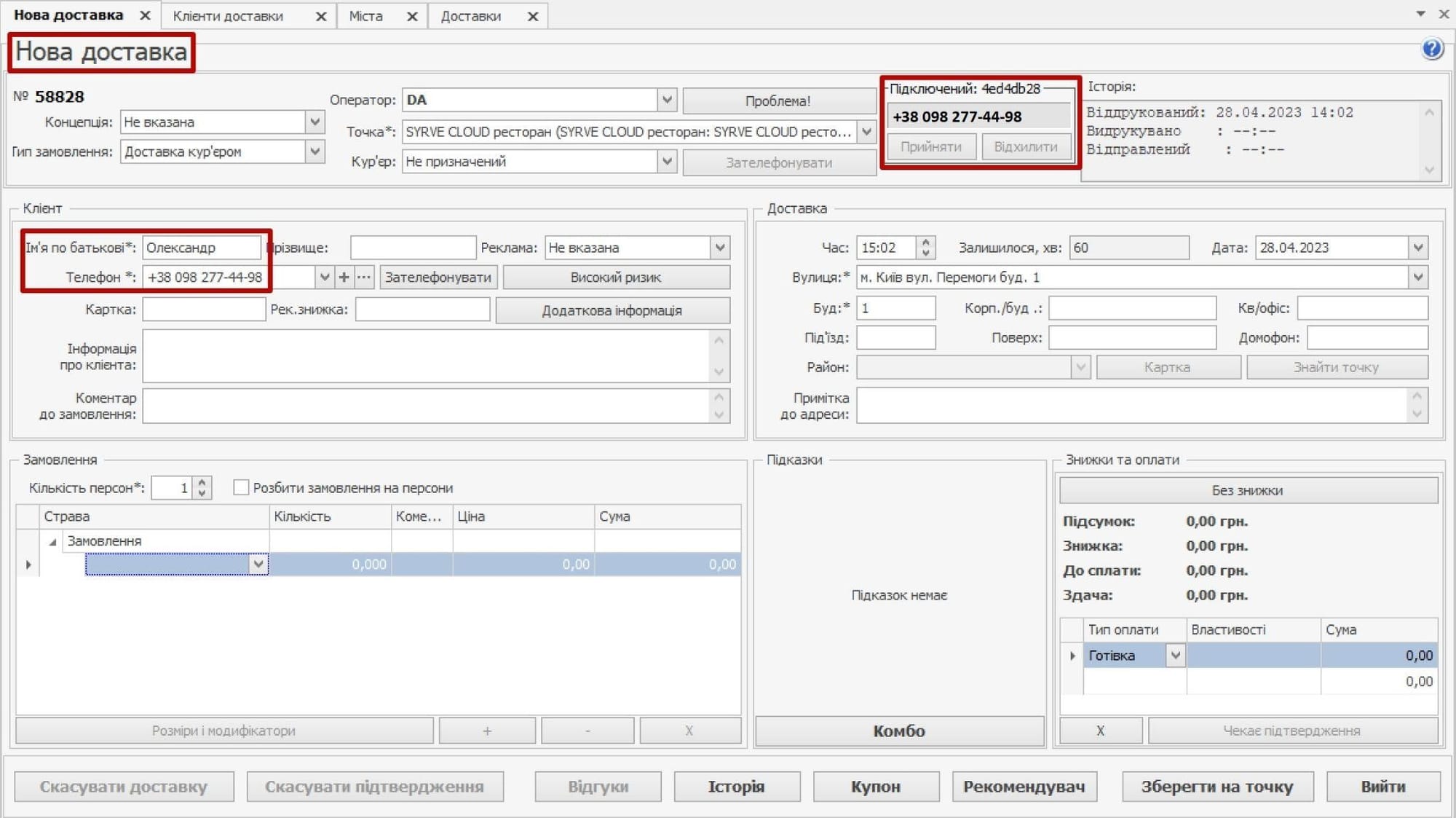Click Зберегти на точку
This screenshot has width=1456, height=818.
[1217, 787]
